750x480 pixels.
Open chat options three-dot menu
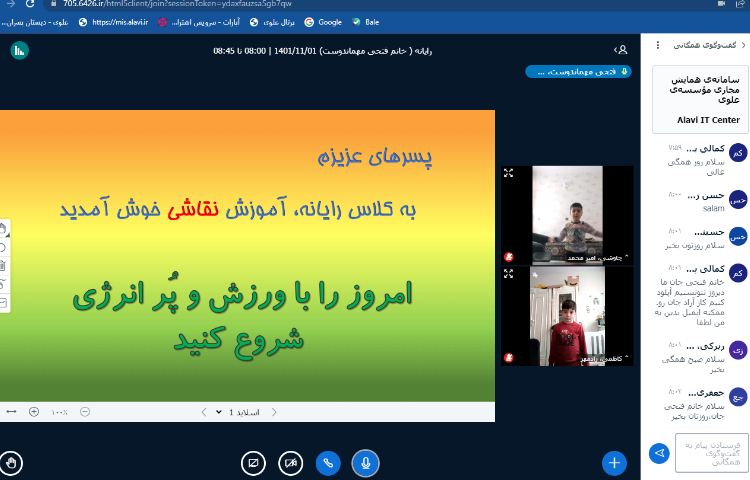tap(658, 45)
